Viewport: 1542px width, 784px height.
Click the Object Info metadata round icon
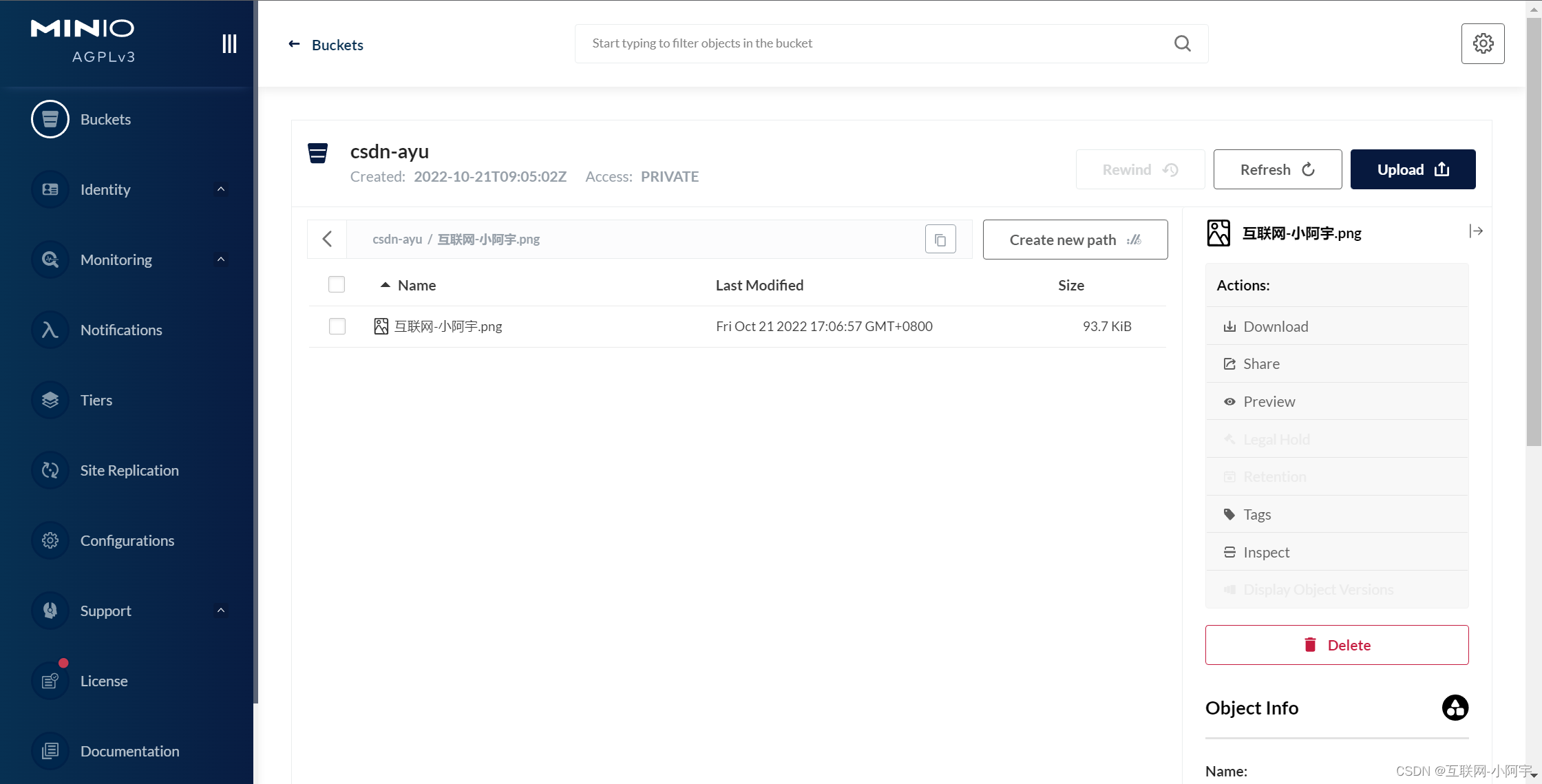coord(1455,708)
